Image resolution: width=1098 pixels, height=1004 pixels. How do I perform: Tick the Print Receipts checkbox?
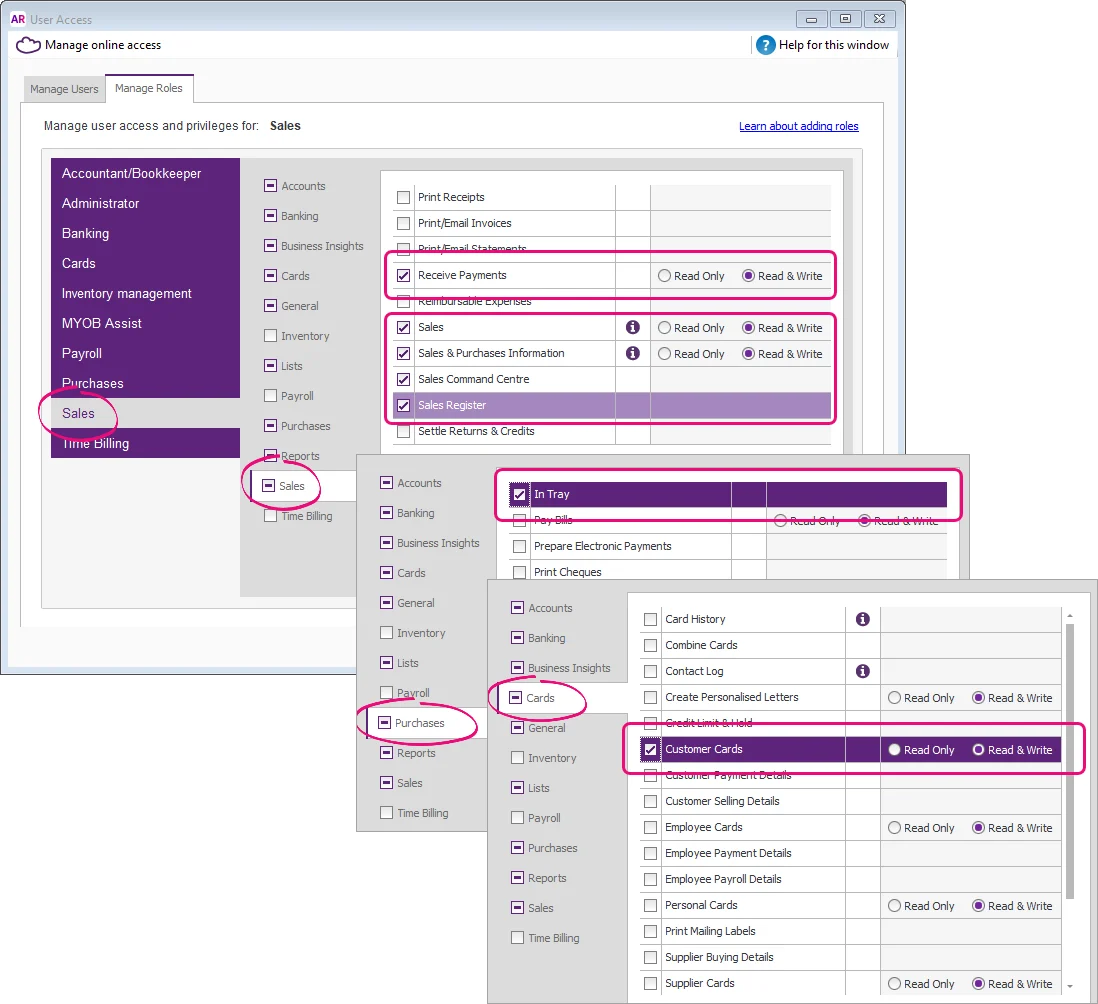(403, 197)
